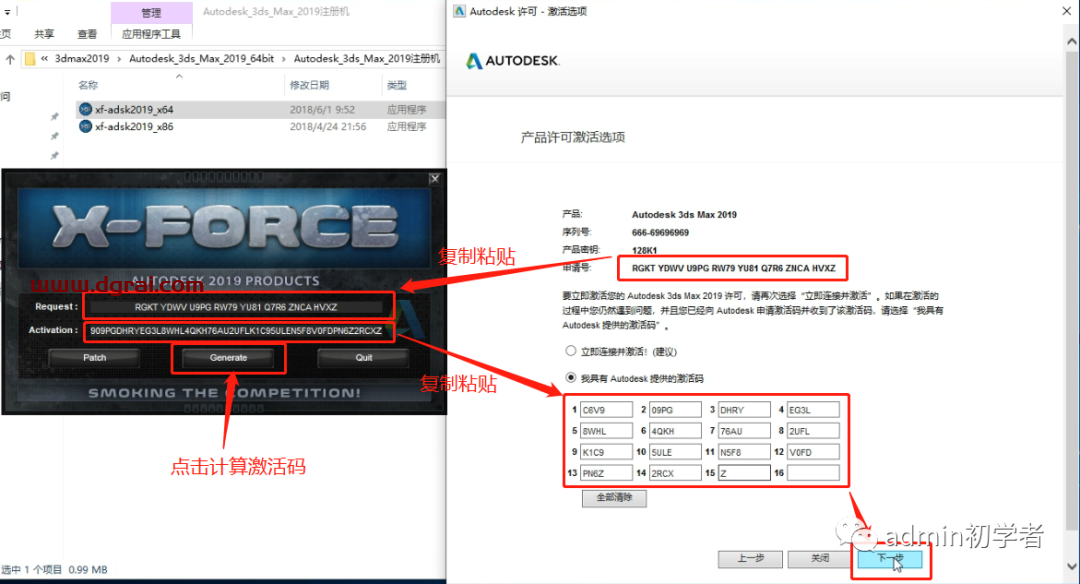1080x584 pixels.
Task: Click the 全部清除 clear all button
Action: pyautogui.click(x=614, y=498)
